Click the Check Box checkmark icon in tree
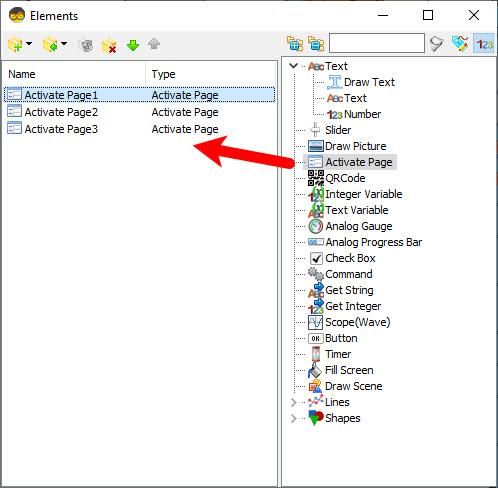This screenshot has height=488, width=498. [316, 258]
